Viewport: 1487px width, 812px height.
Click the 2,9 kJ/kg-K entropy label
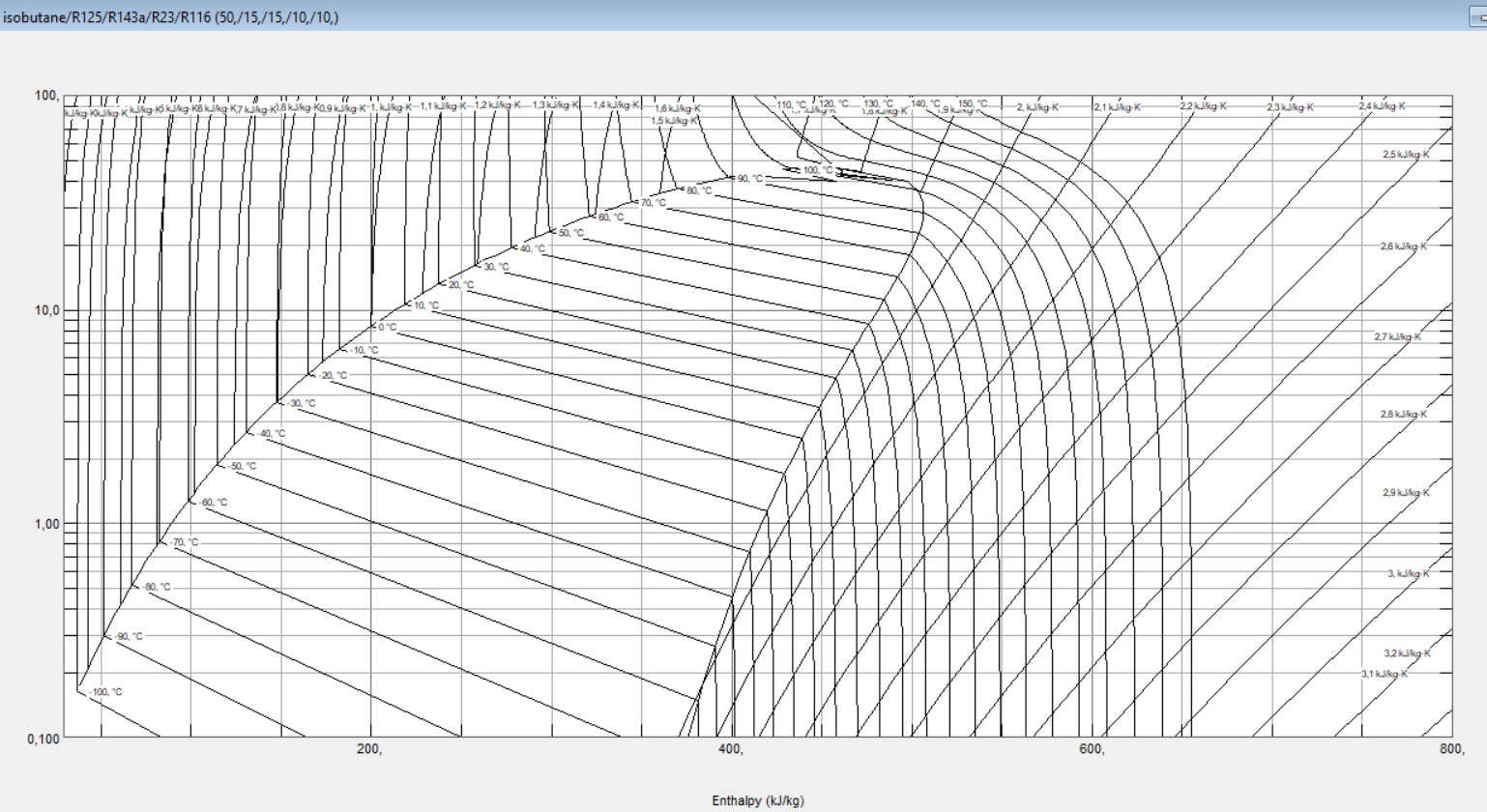pyautogui.click(x=1406, y=493)
